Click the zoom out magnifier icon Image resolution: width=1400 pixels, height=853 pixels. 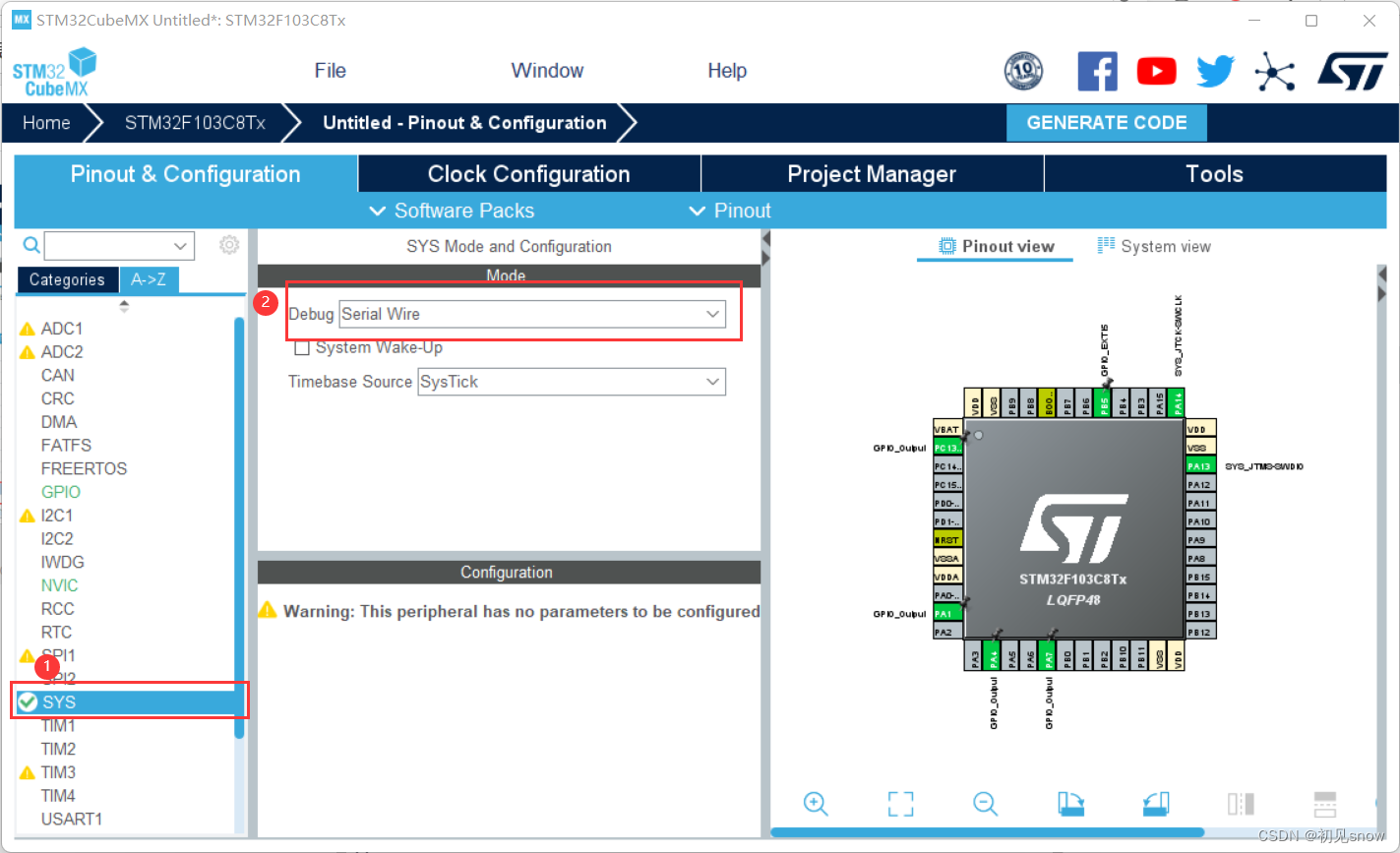[986, 804]
